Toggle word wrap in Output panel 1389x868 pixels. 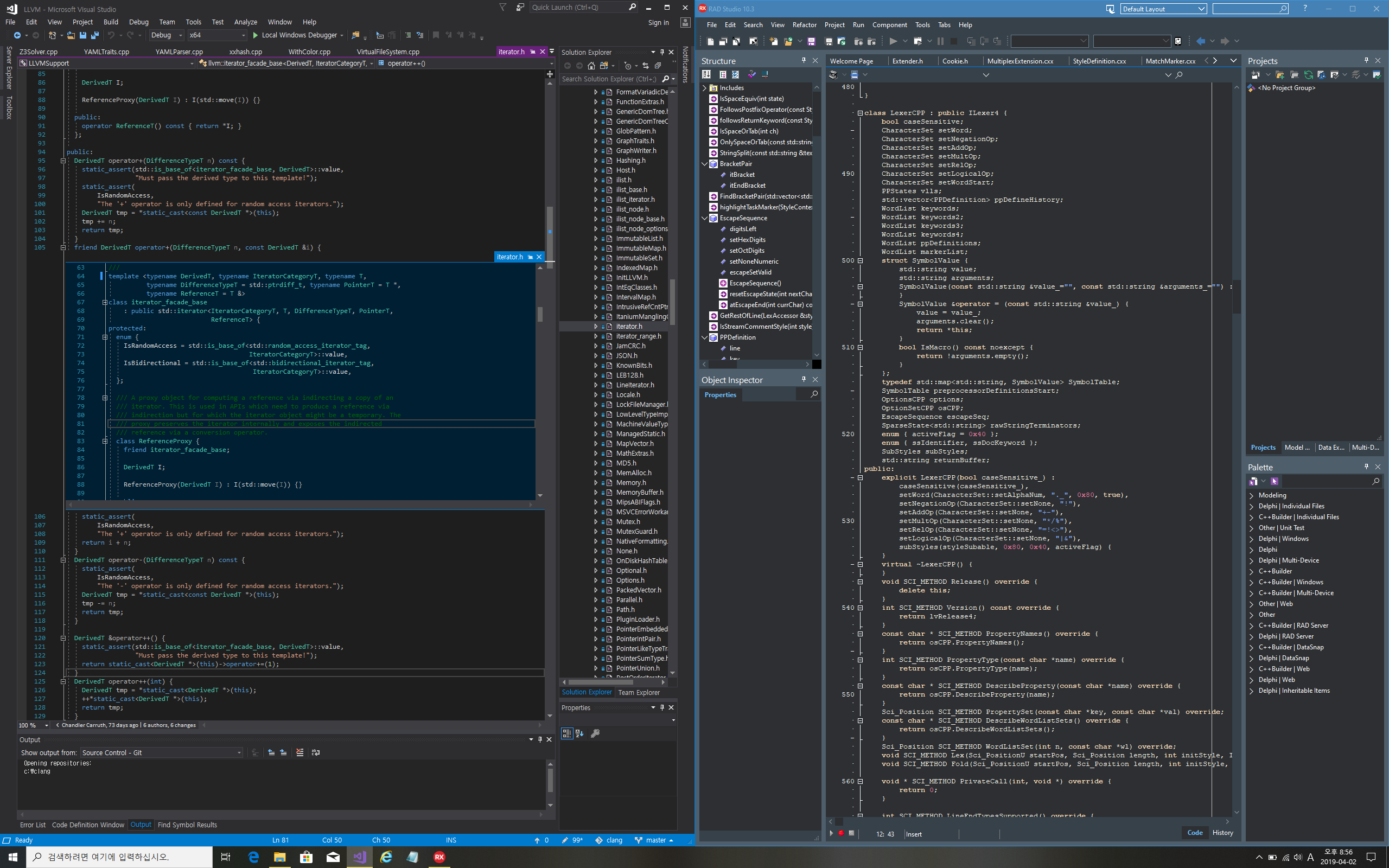pyautogui.click(x=315, y=752)
